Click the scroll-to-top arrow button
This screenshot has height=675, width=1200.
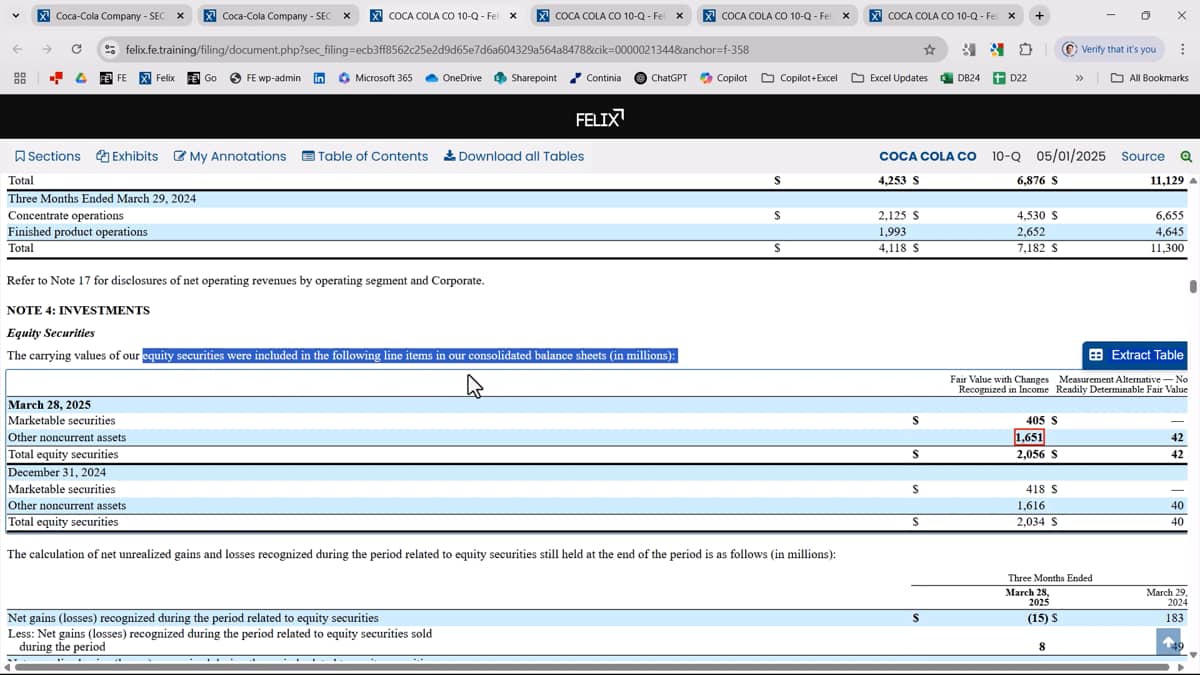pos(1168,641)
